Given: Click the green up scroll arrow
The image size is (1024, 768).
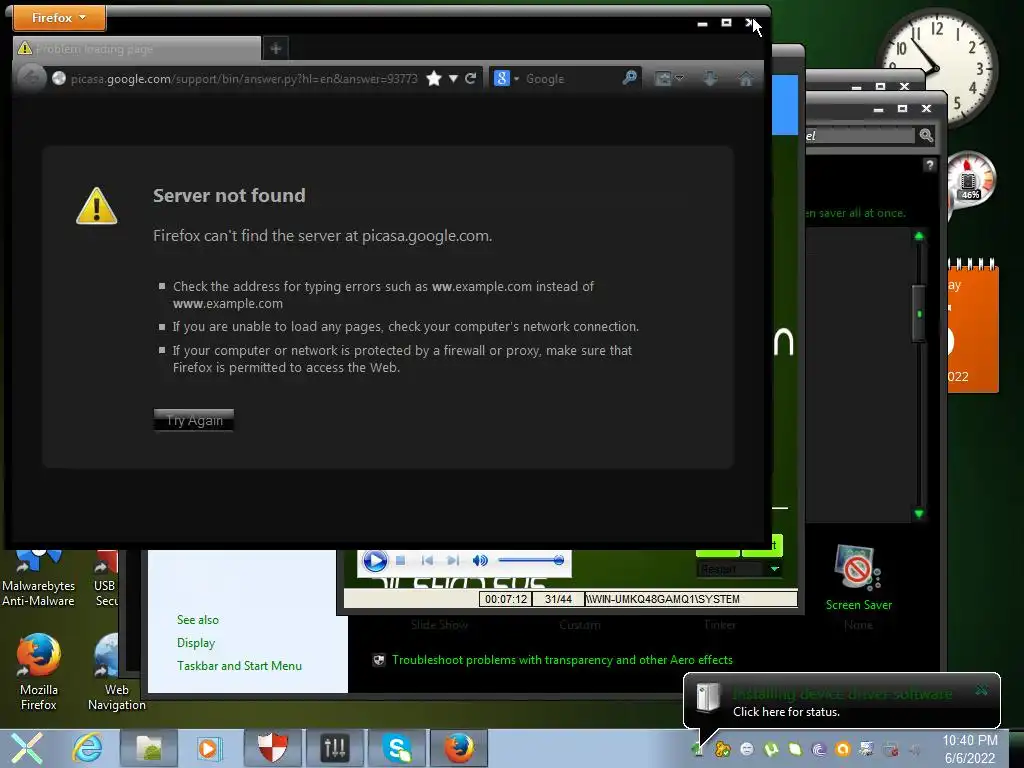Looking at the screenshot, I should point(919,236).
